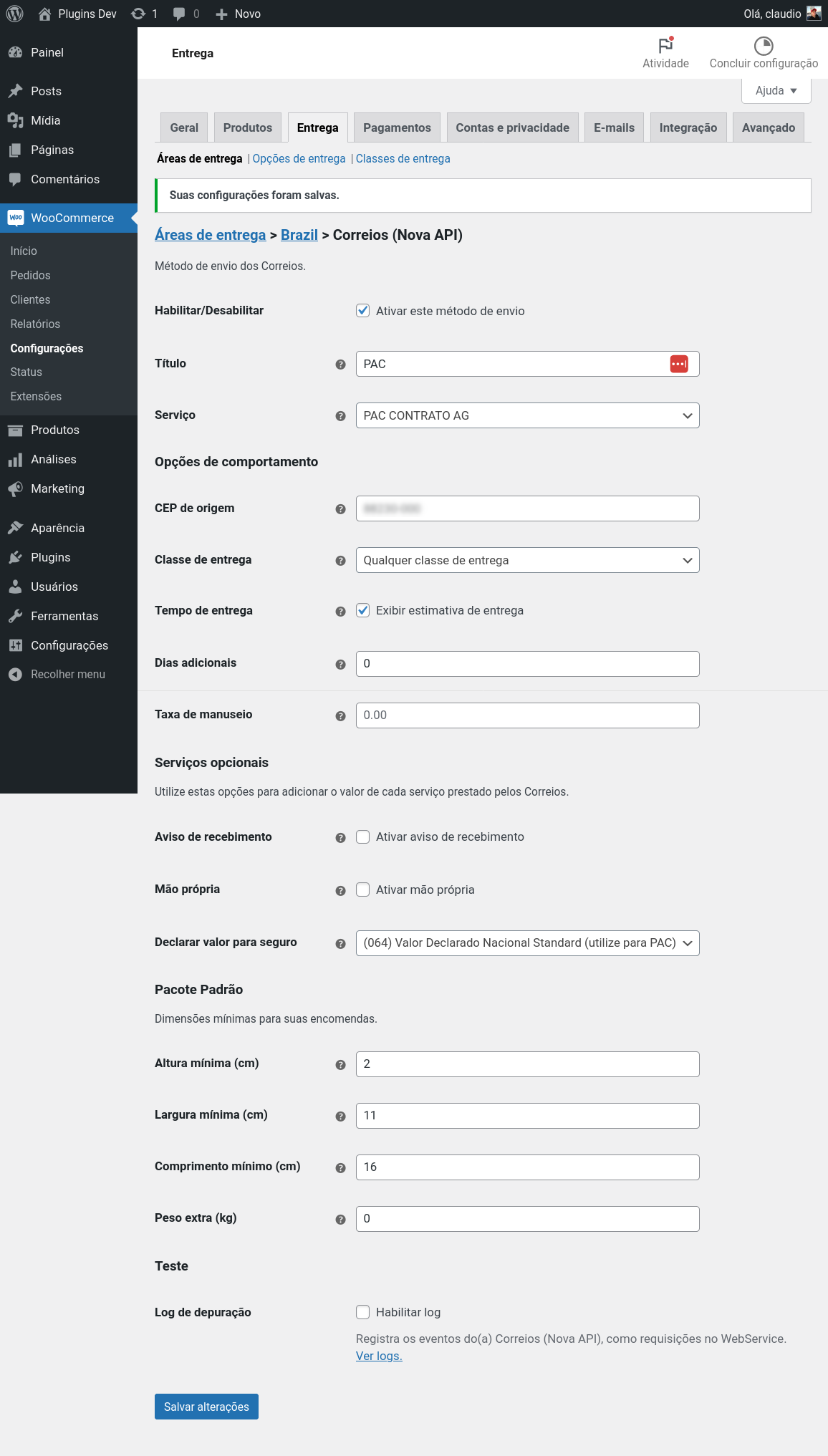
Task: Click help icon beside Taxa de manuseio
Action: click(x=340, y=715)
